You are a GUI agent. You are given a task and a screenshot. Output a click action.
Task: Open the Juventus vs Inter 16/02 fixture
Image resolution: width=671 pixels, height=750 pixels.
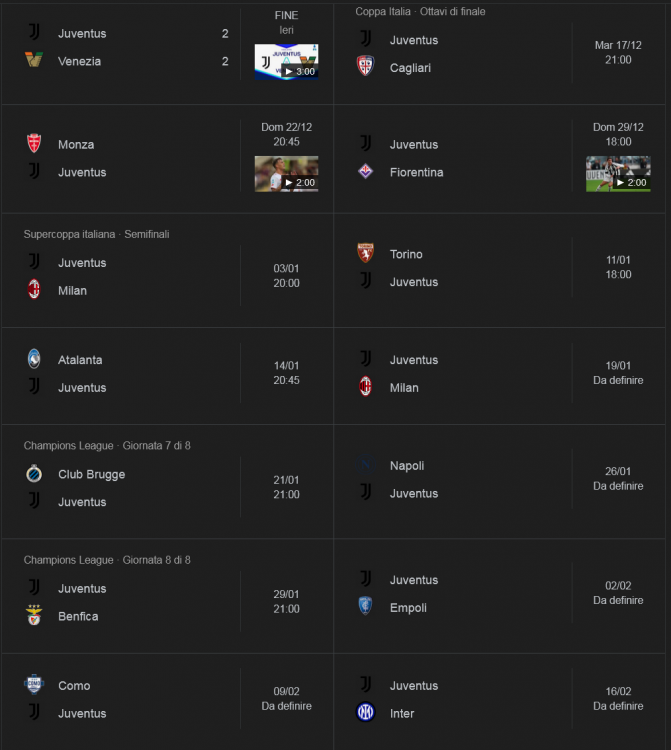click(x=499, y=699)
